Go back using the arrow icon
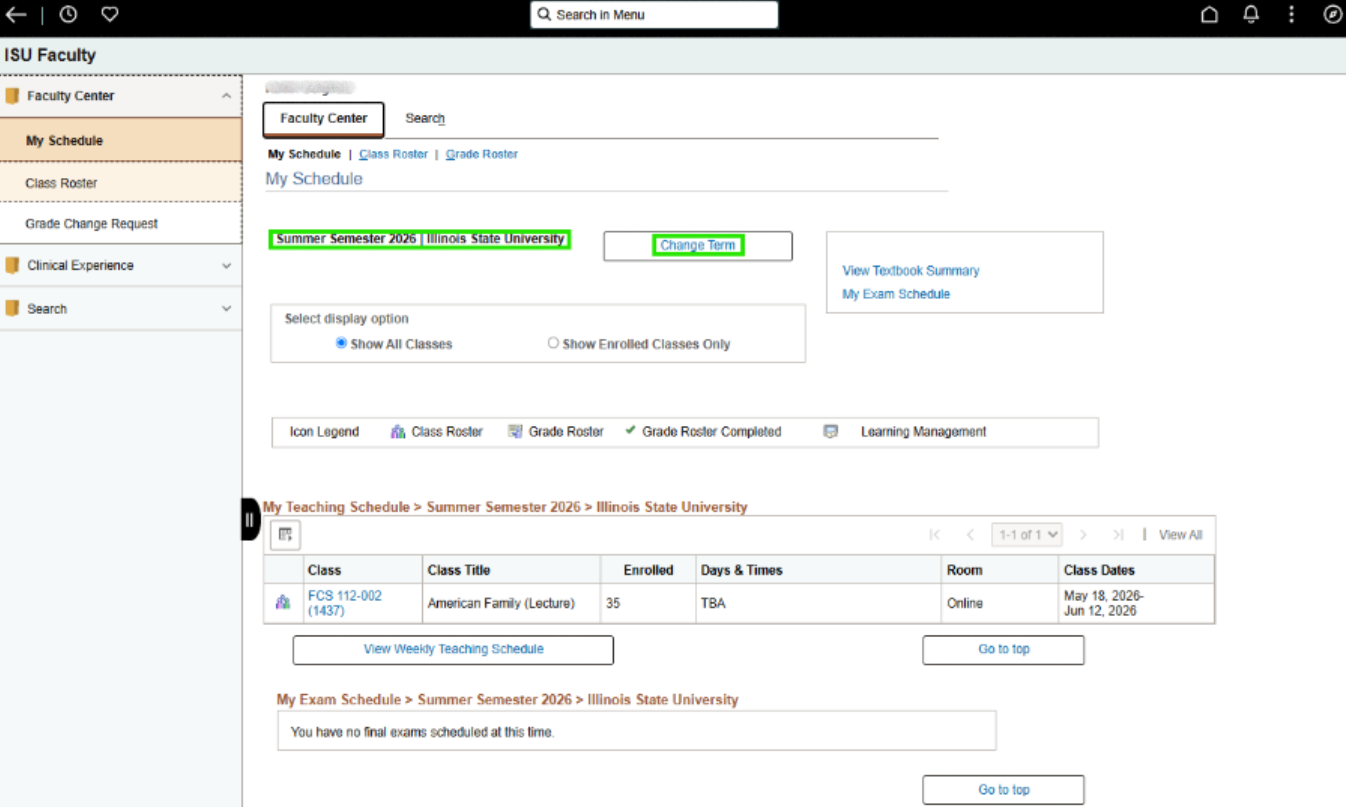The image size is (1346, 807). (16, 15)
